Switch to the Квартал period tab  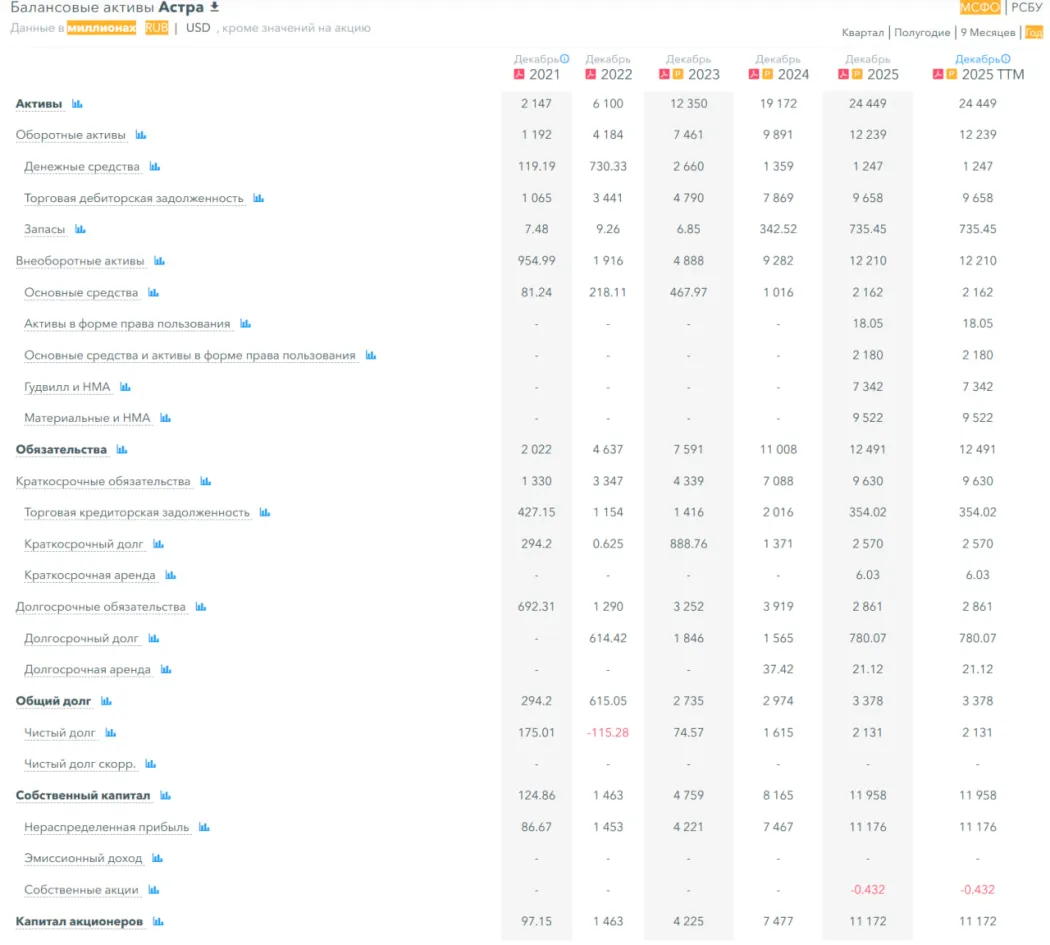pyautogui.click(x=862, y=33)
